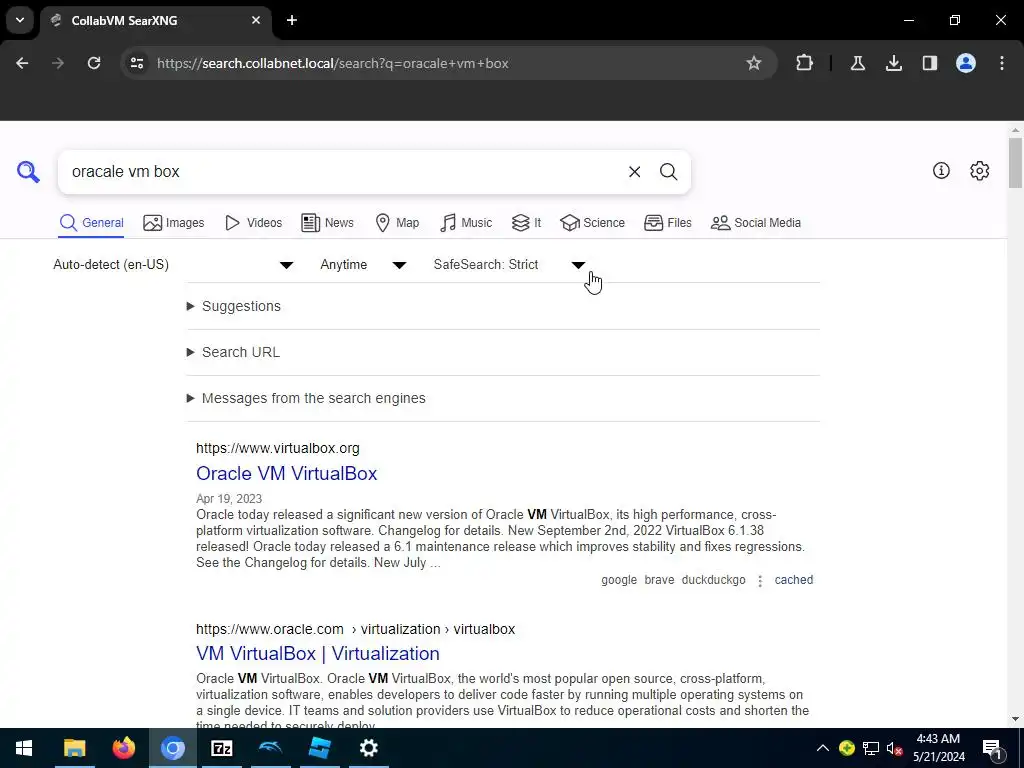Expand the Suggestions section
The image size is (1024, 768).
click(234, 306)
